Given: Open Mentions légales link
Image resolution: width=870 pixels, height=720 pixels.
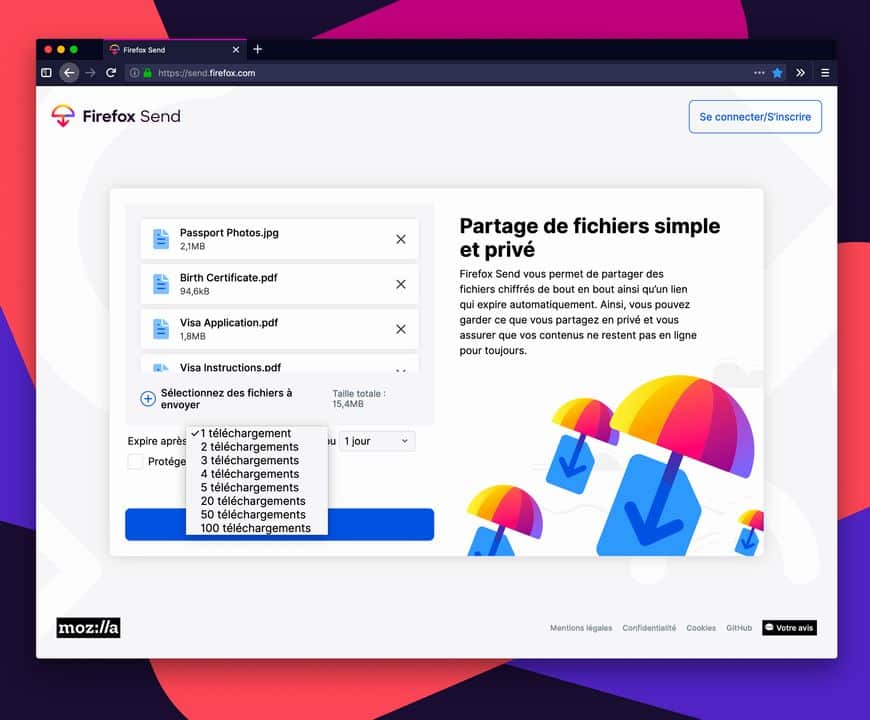Looking at the screenshot, I should (581, 628).
